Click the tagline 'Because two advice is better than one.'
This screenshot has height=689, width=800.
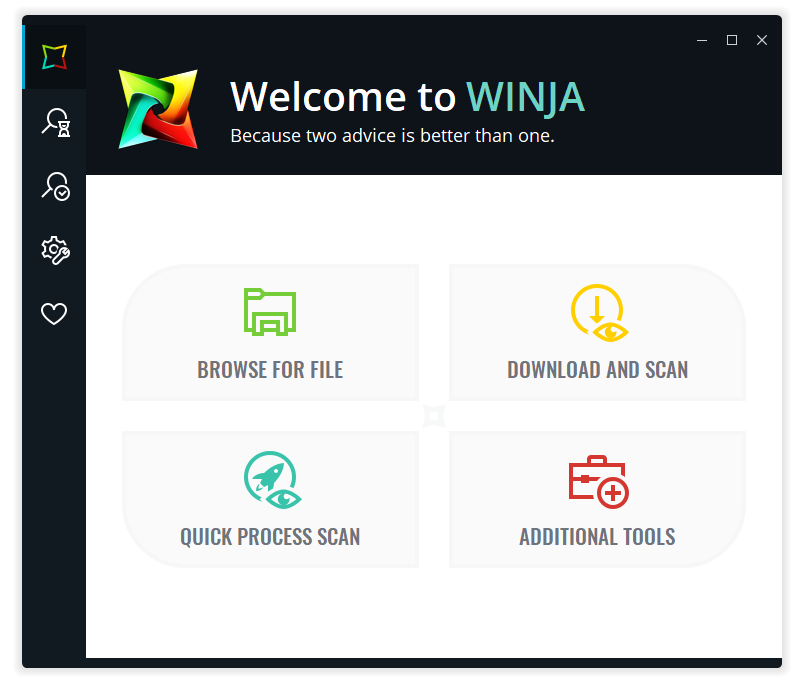point(392,136)
